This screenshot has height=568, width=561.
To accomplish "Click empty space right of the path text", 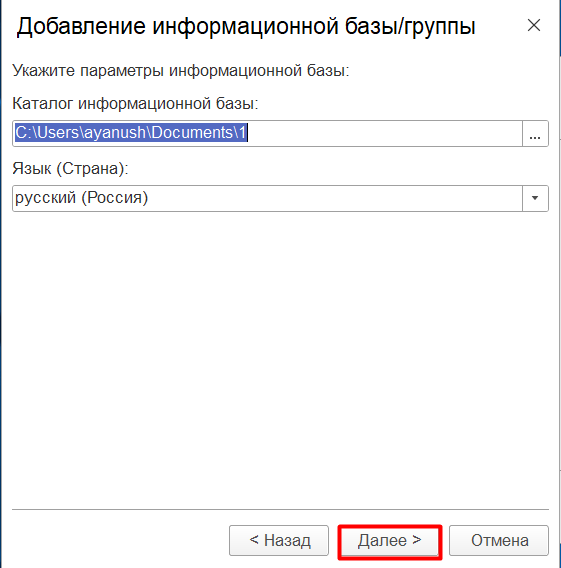I will 384,133.
